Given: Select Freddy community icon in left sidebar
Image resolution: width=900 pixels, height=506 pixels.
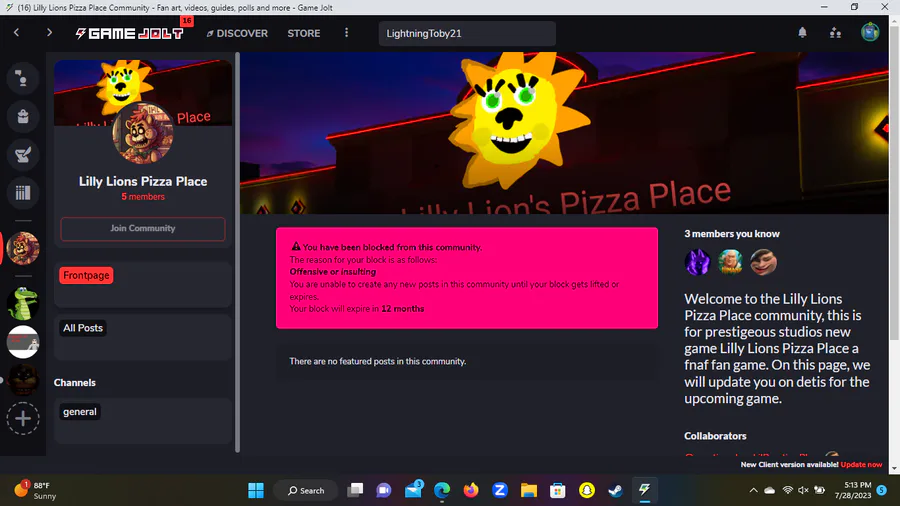Looking at the screenshot, I should 23,248.
